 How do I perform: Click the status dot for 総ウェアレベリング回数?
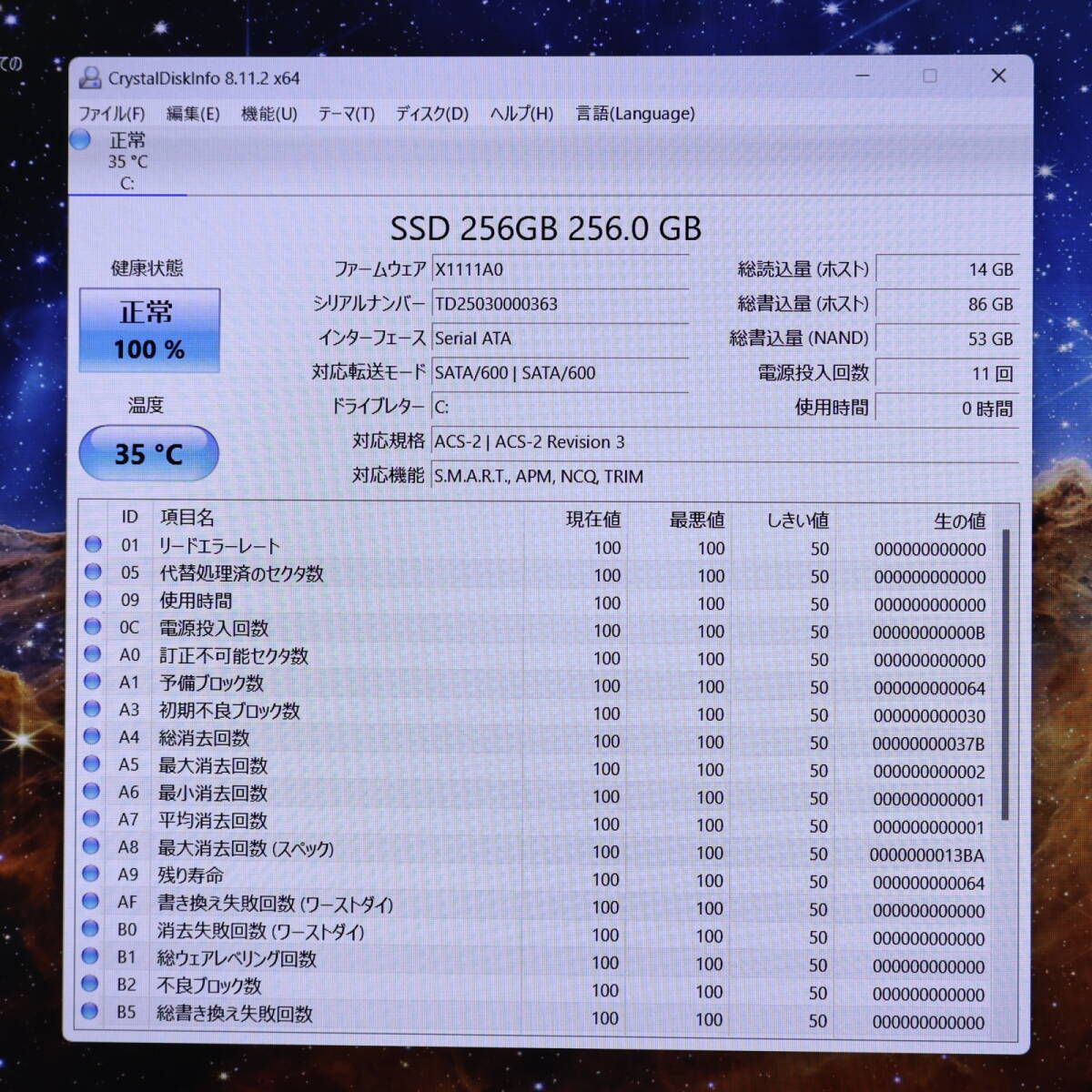click(90, 955)
